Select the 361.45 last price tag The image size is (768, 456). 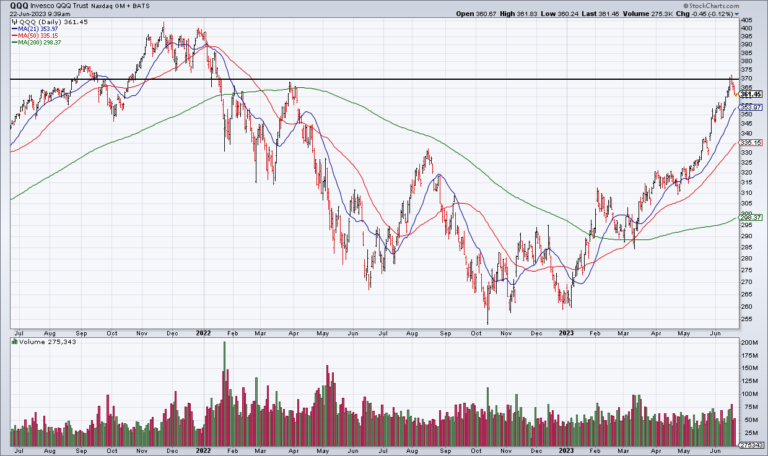pyautogui.click(x=751, y=94)
